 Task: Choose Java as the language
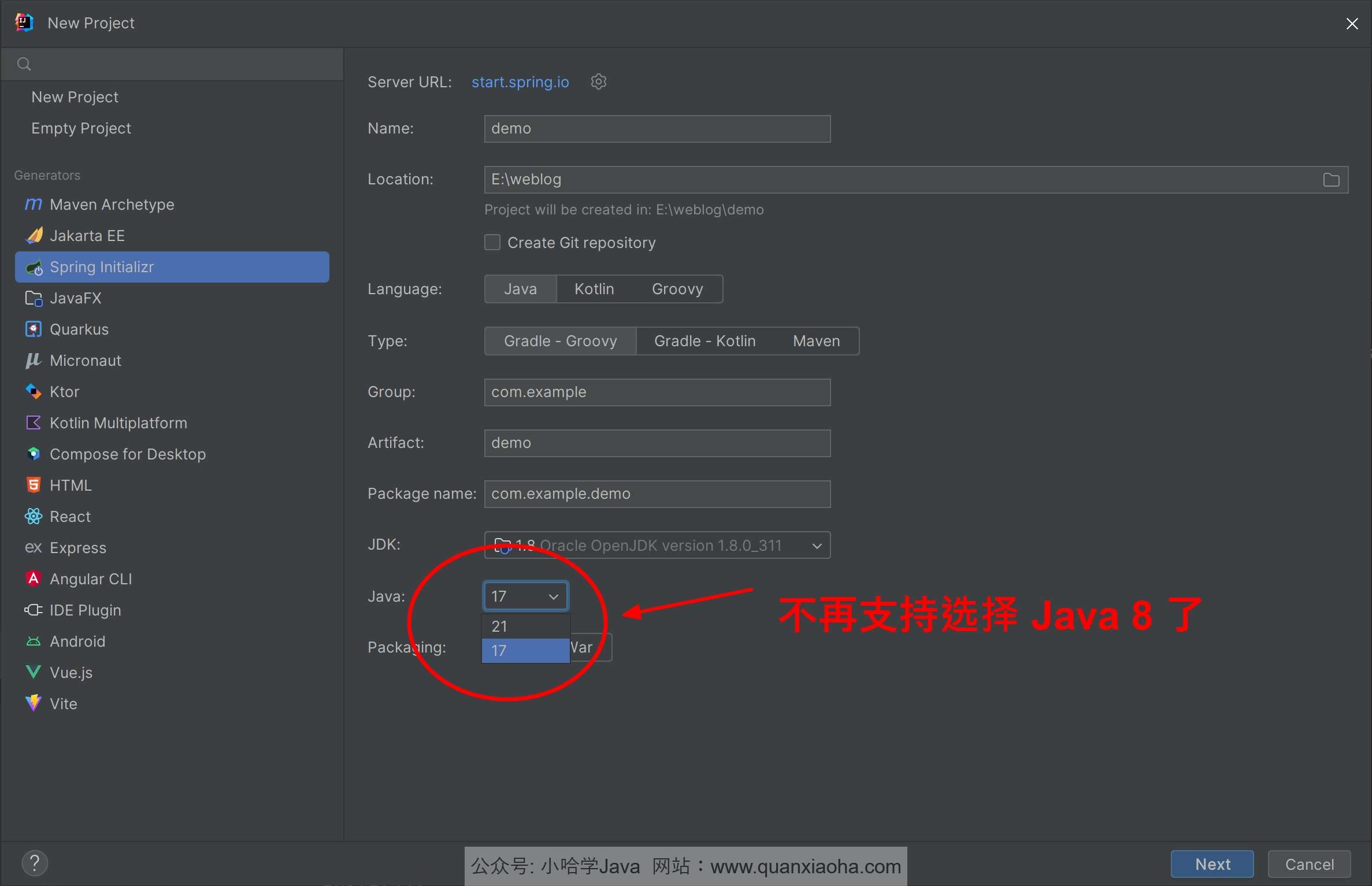click(x=521, y=289)
